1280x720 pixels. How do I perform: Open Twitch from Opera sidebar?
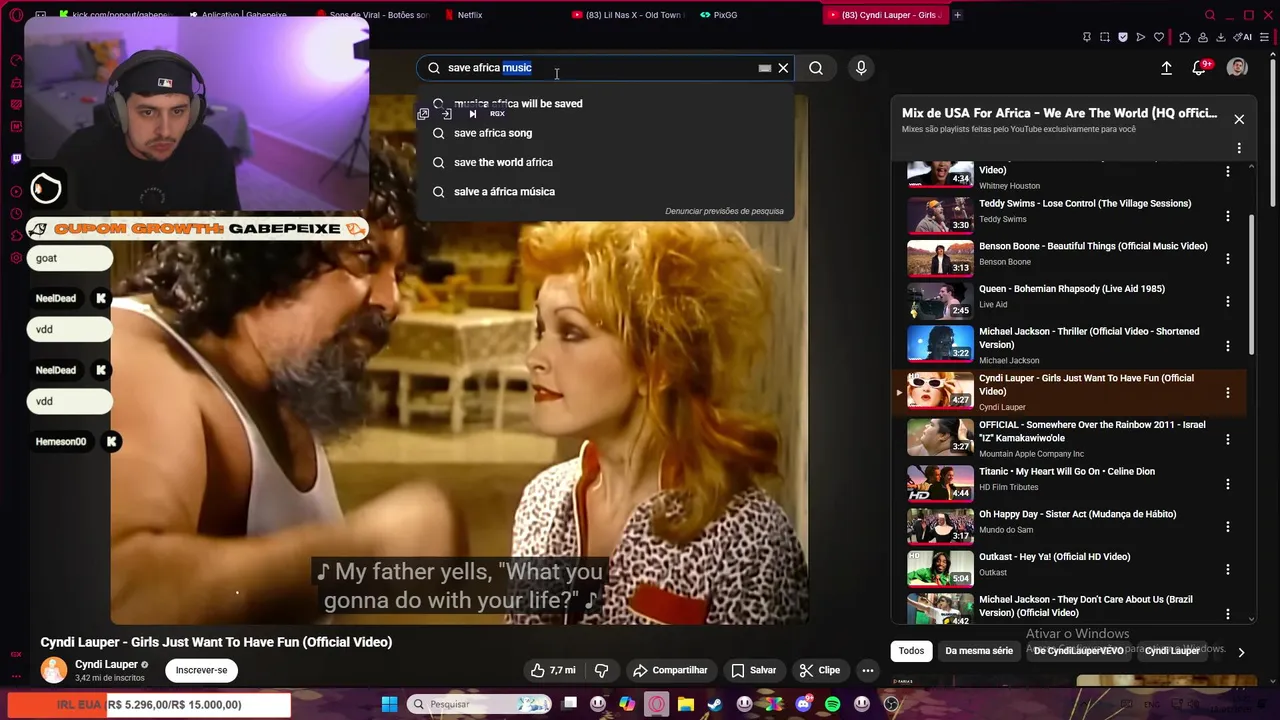[x=16, y=158]
